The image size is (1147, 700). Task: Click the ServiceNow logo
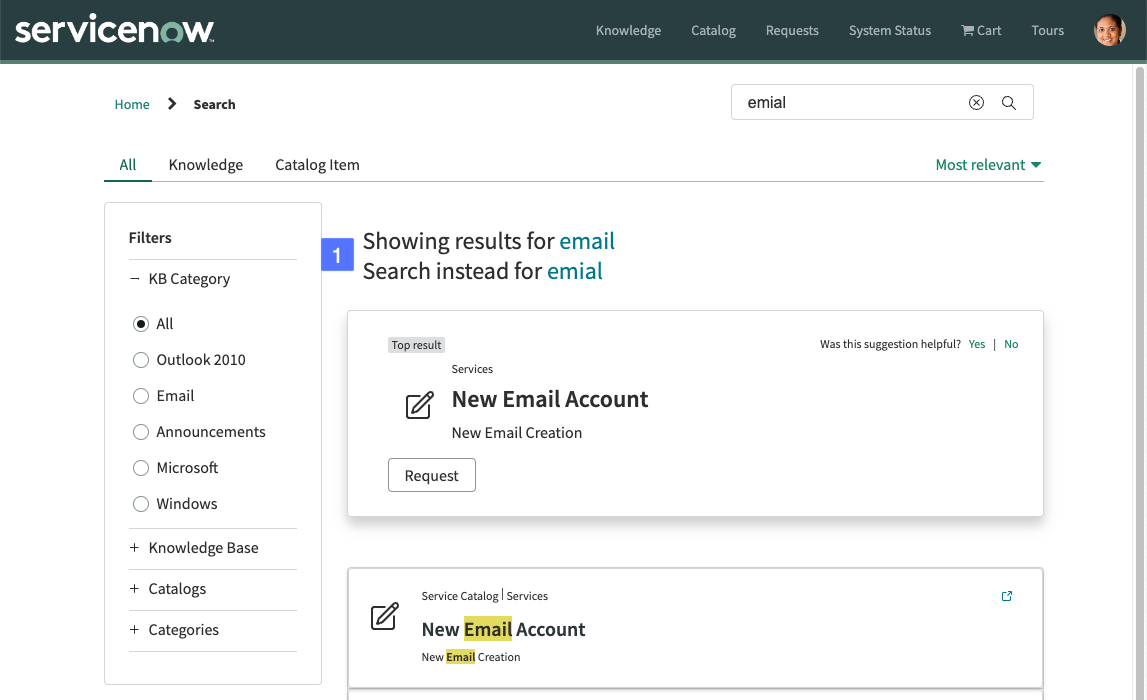tap(115, 30)
